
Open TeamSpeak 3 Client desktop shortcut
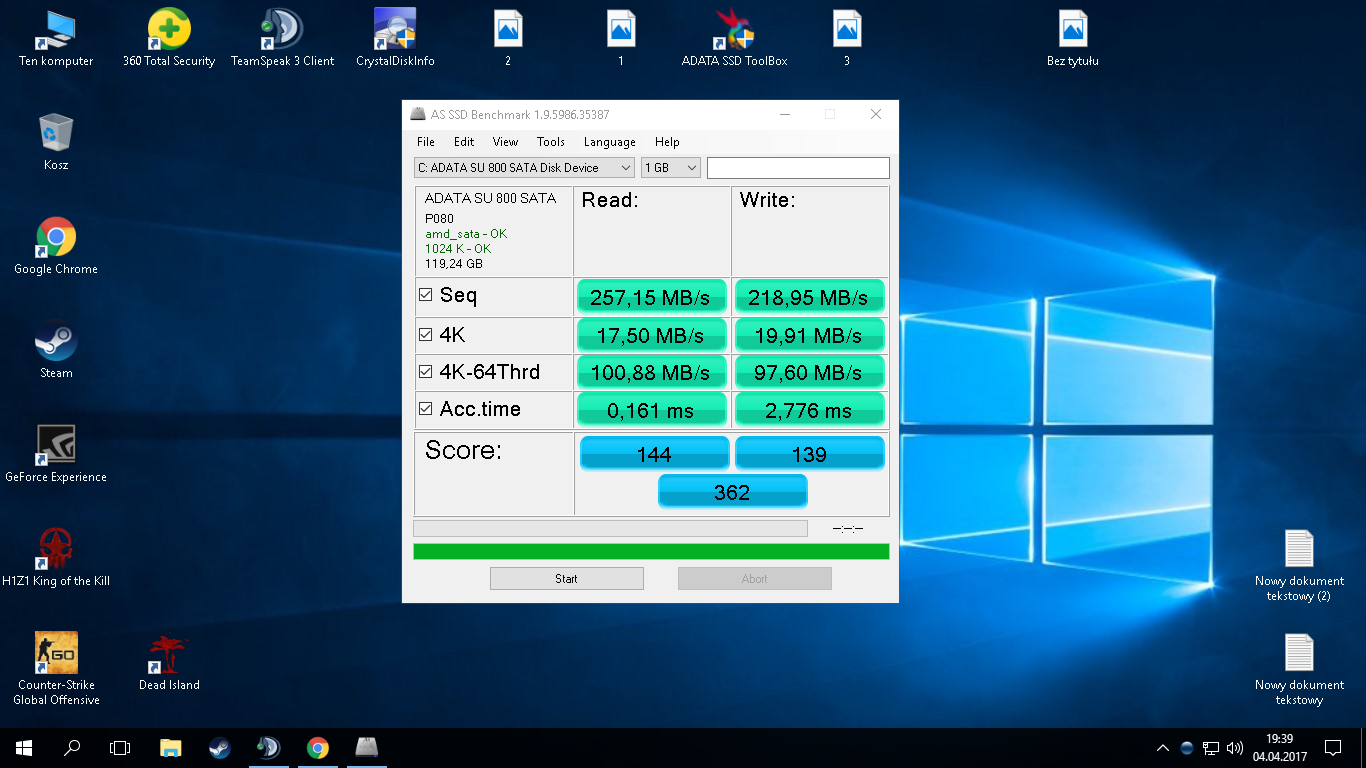coord(282,39)
